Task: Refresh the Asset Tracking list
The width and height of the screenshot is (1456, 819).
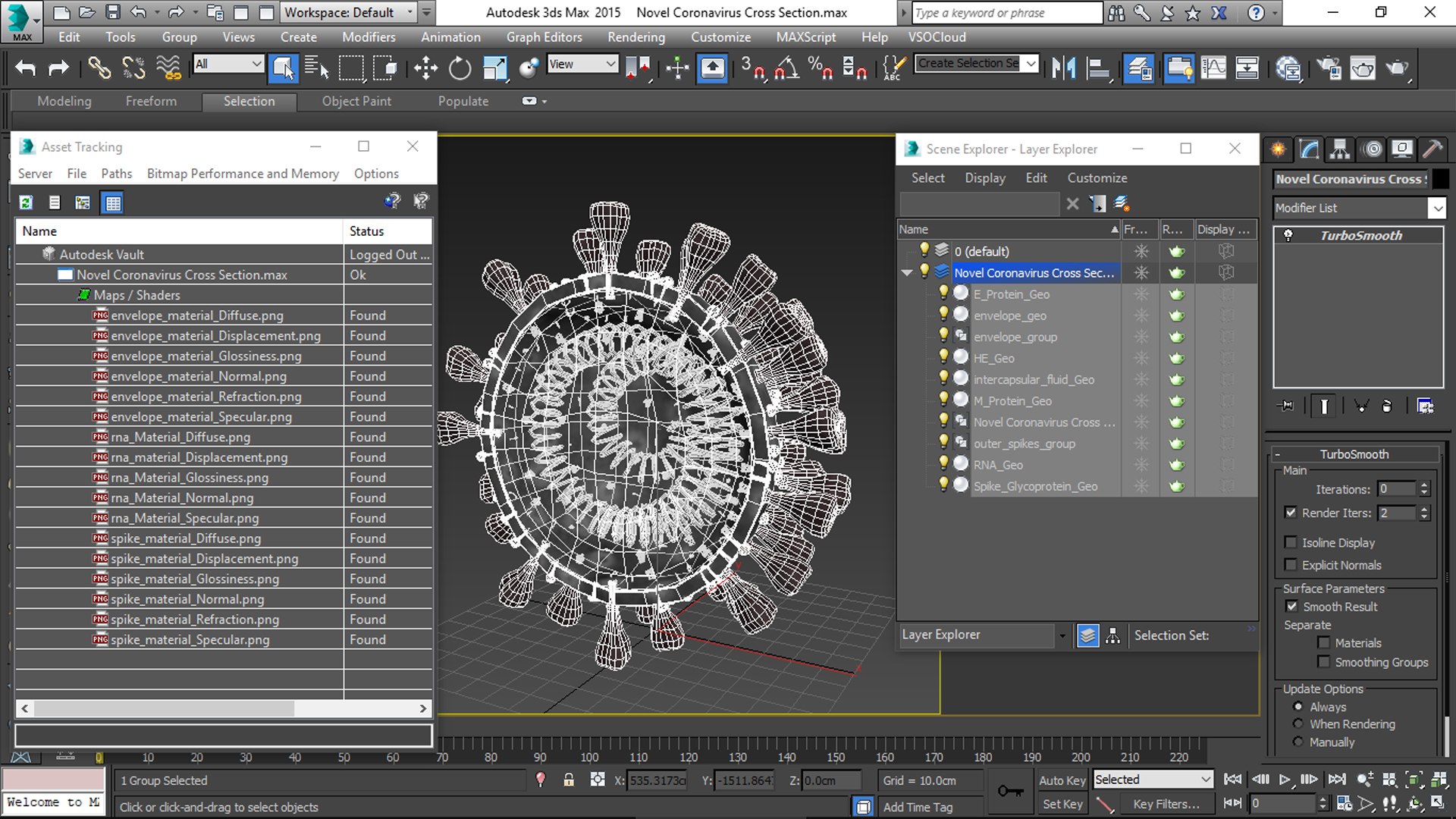Action: pos(26,202)
